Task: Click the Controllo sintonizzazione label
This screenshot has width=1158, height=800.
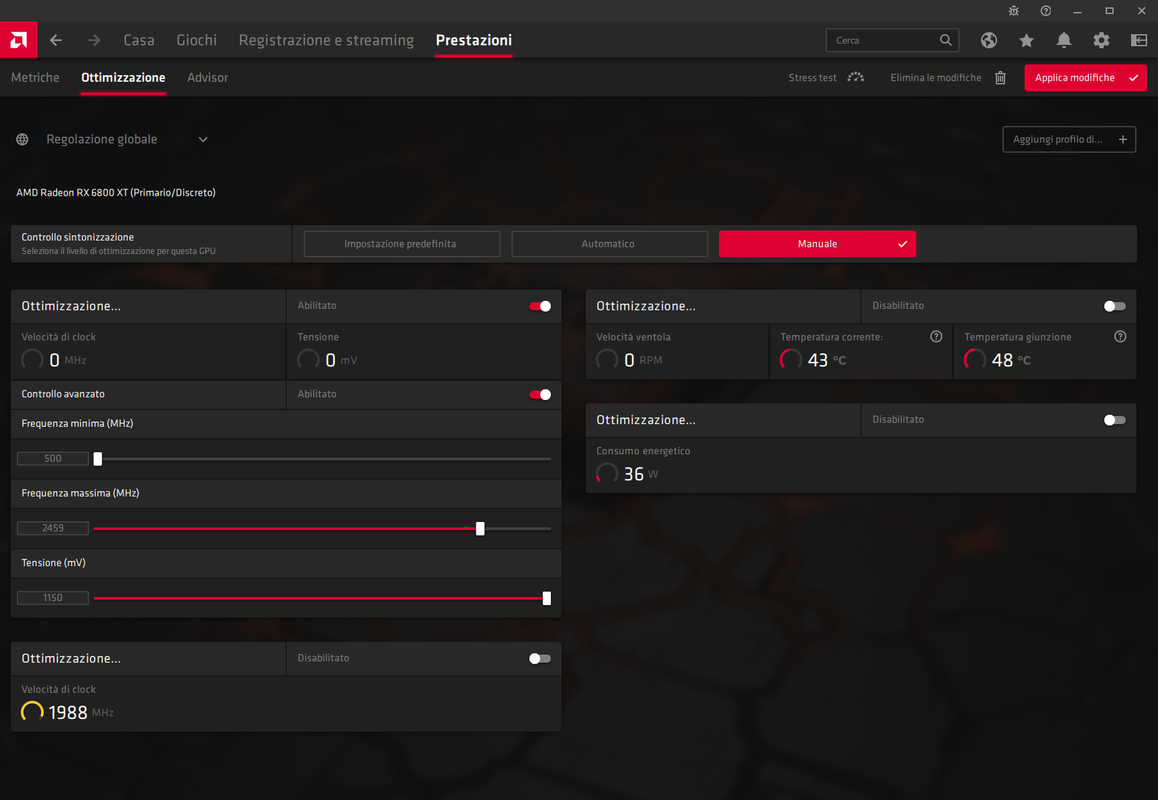Action: point(78,237)
